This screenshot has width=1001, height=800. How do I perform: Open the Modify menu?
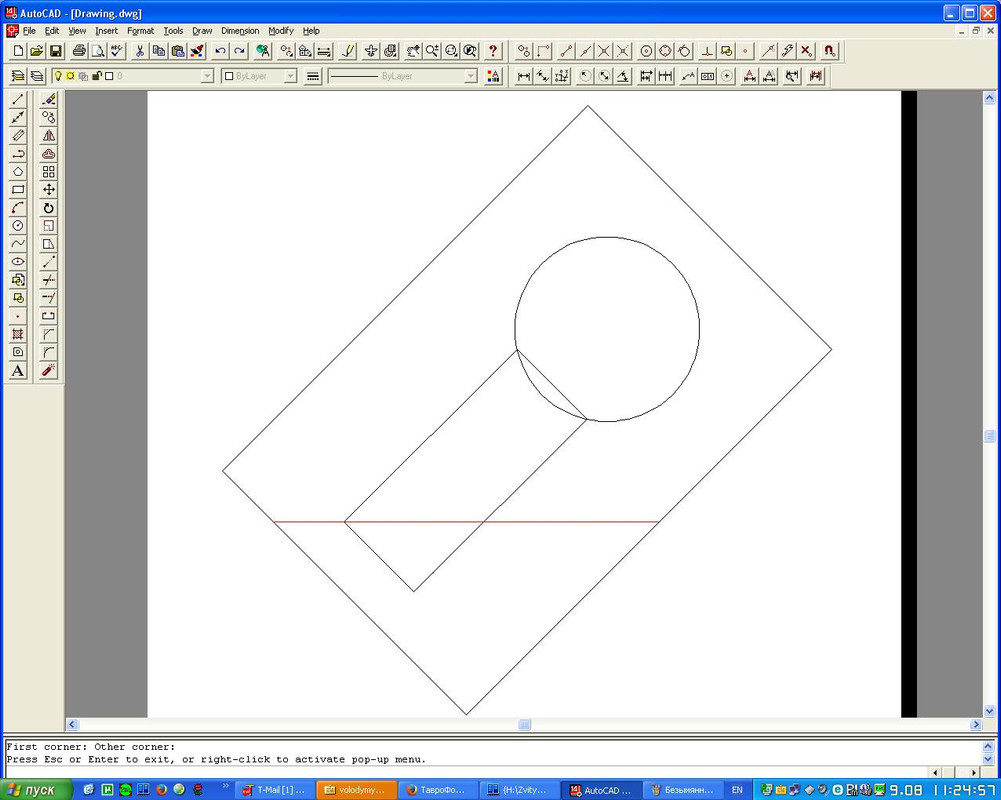point(281,31)
